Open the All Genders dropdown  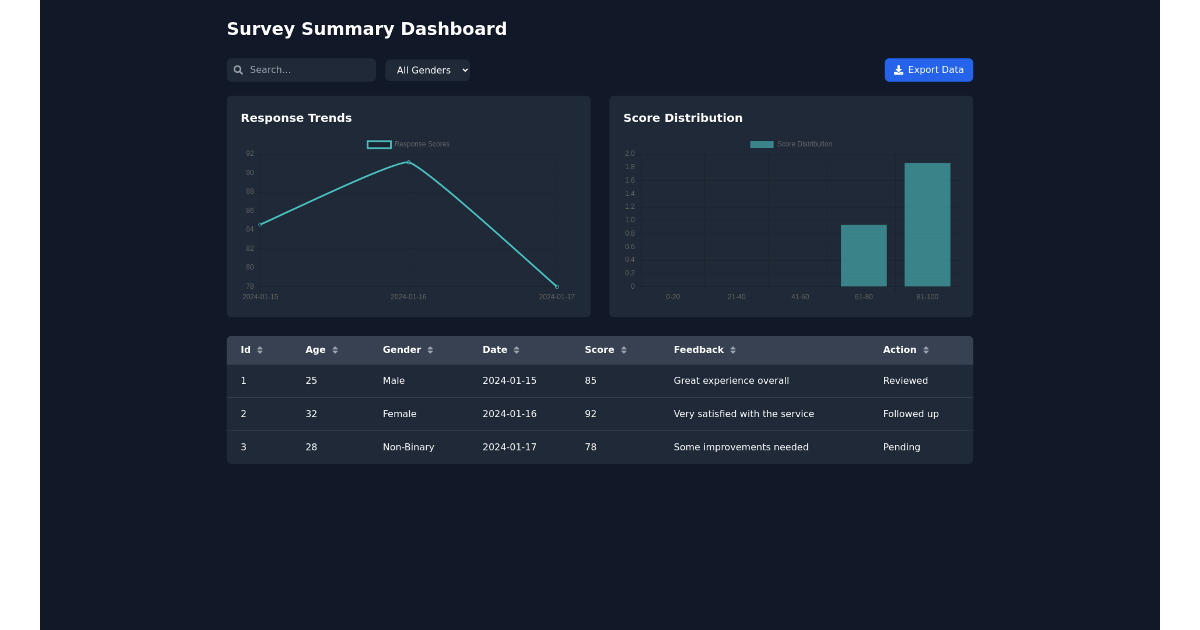[x=428, y=70]
